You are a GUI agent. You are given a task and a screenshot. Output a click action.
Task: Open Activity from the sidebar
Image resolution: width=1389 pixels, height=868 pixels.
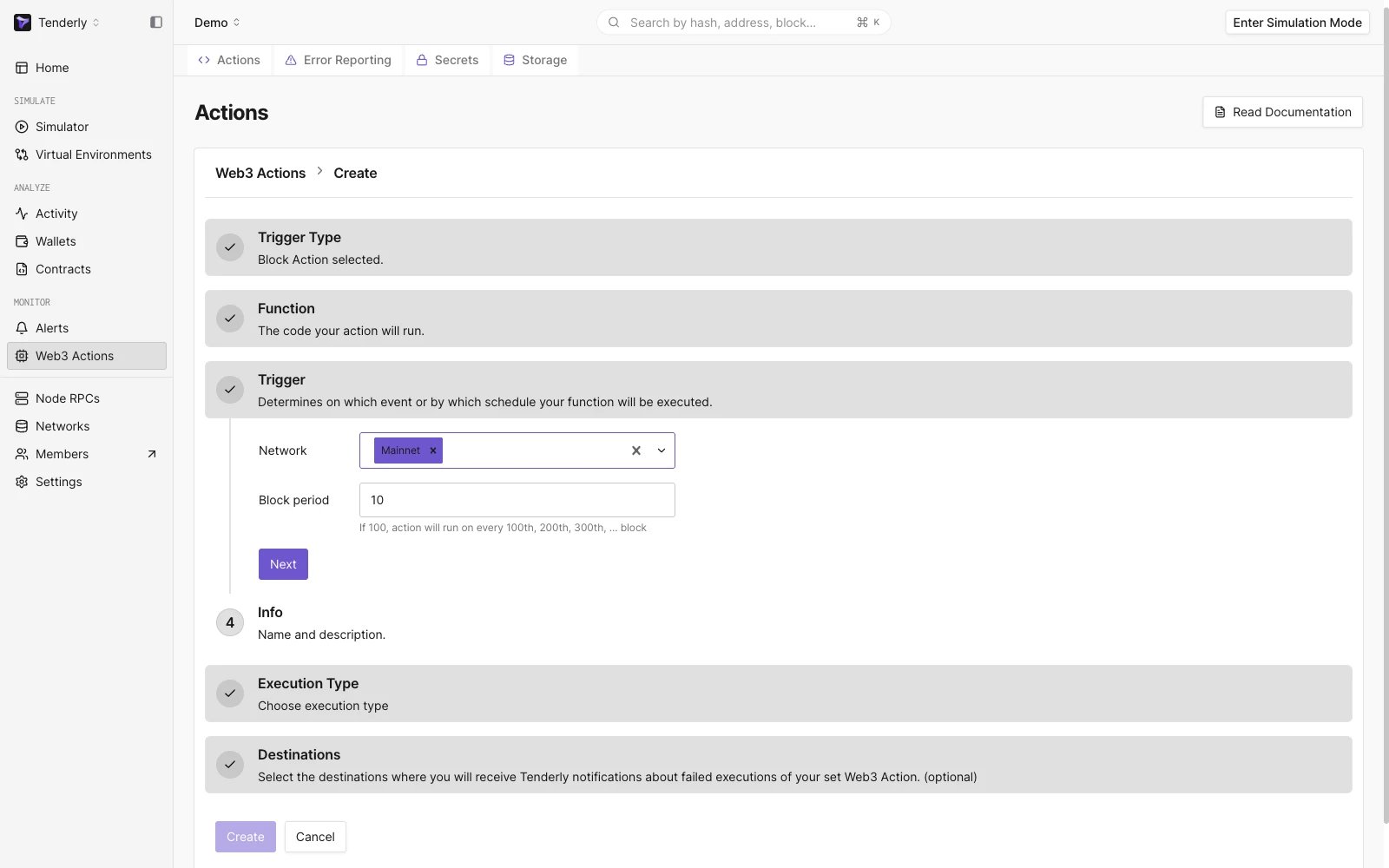pos(87,214)
